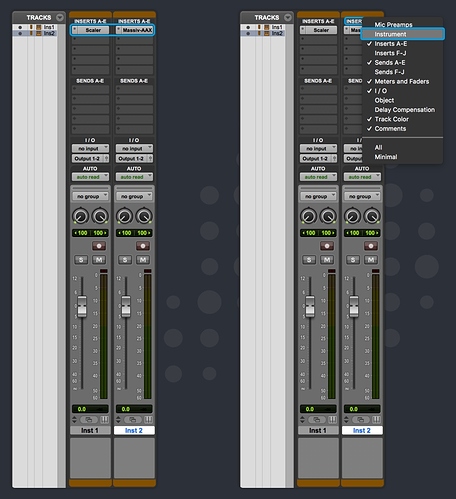The width and height of the screenshot is (456, 499).
Task: Click Inst 1 keyboard track-type icon, left mixer
Action: 105,420
